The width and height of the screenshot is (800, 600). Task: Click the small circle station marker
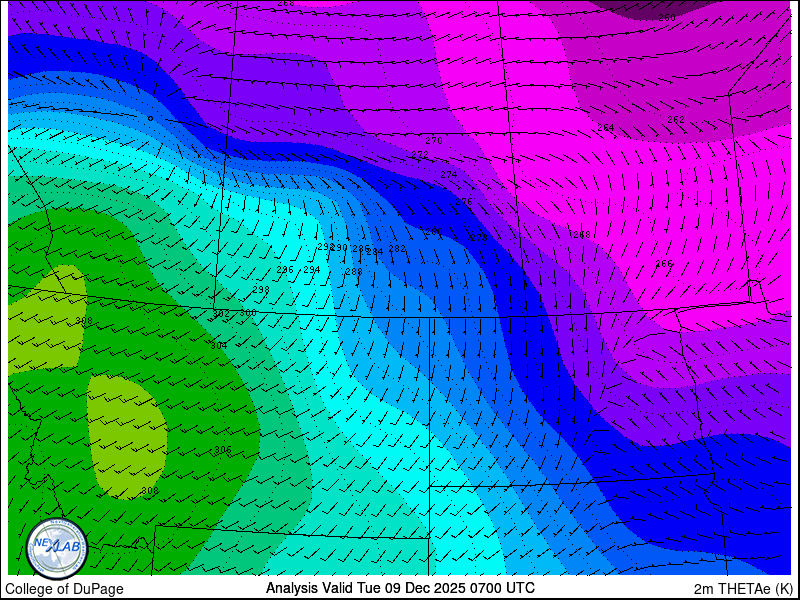pos(150,118)
